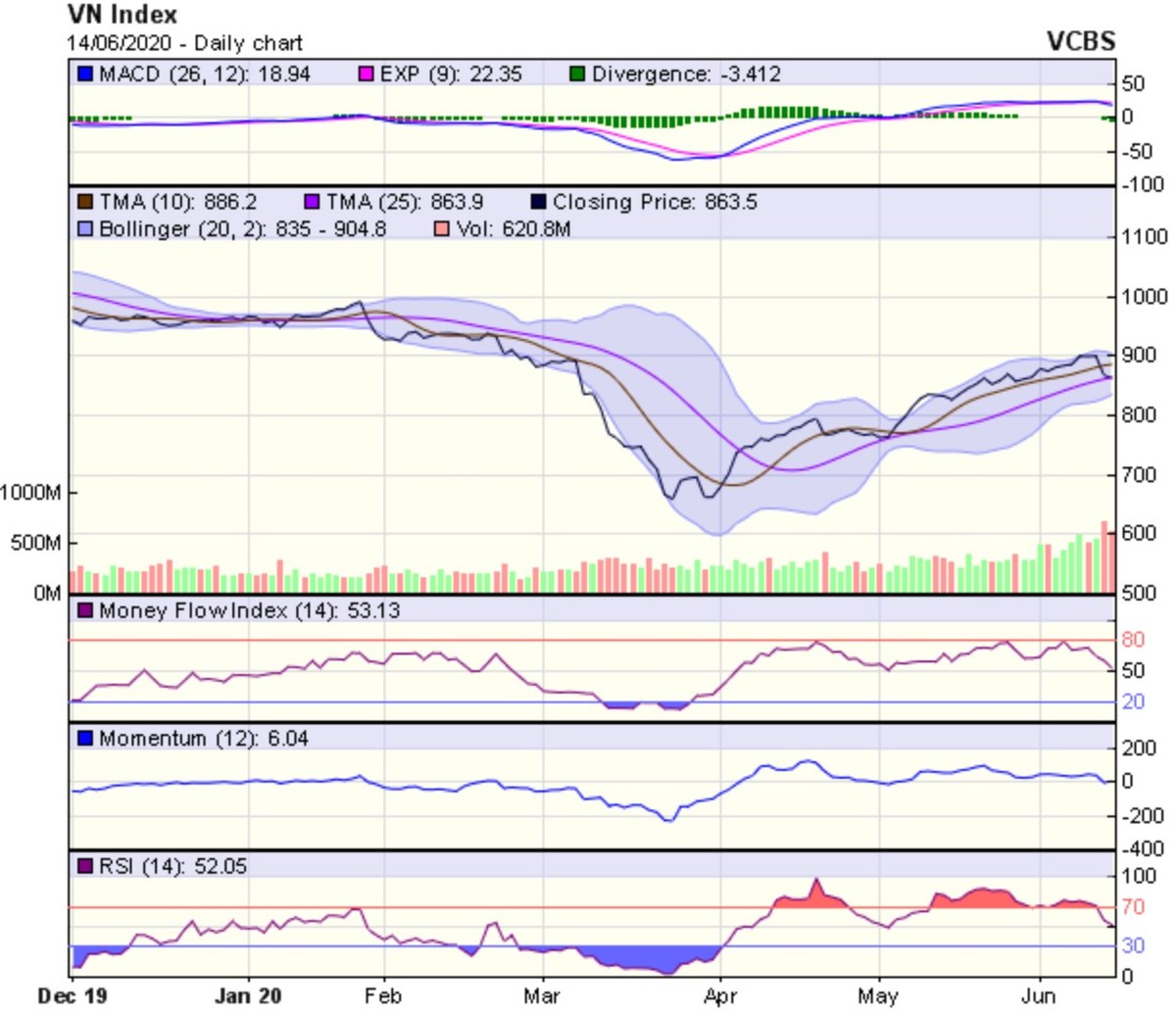Click the blue Momentum (12) legend swatch

(85, 739)
